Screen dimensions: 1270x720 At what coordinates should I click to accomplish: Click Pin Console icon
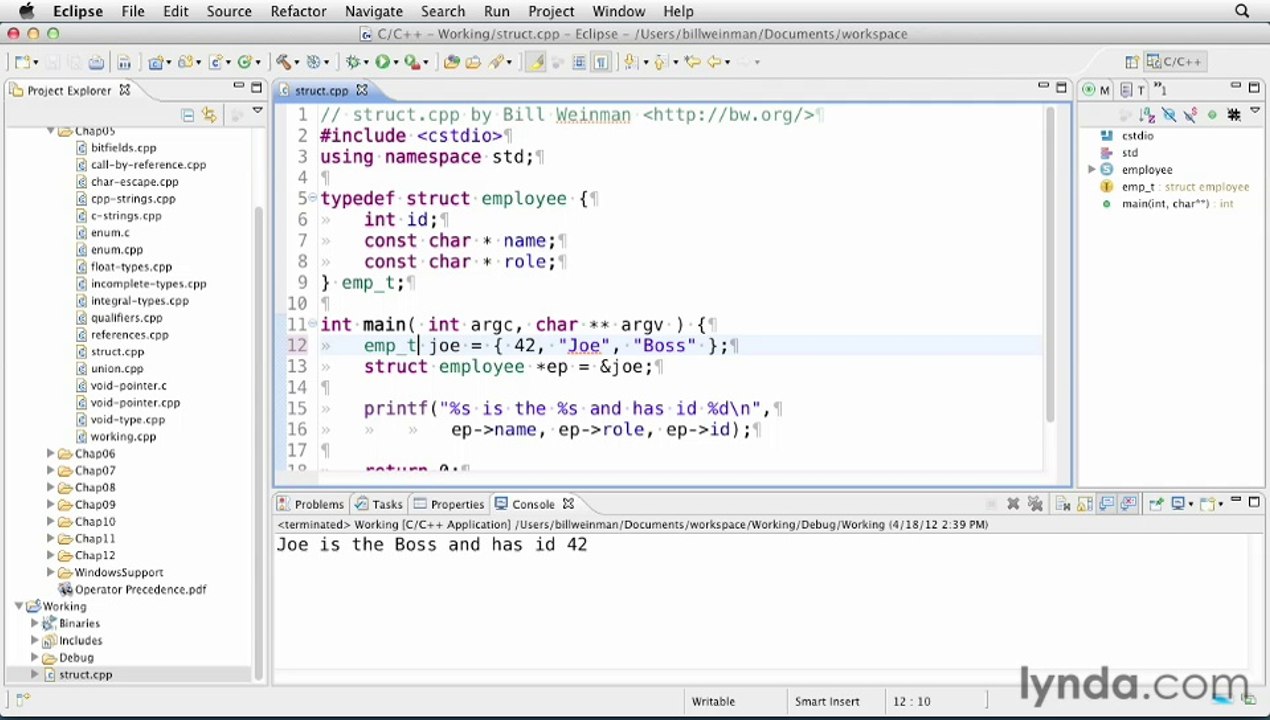click(x=1156, y=503)
